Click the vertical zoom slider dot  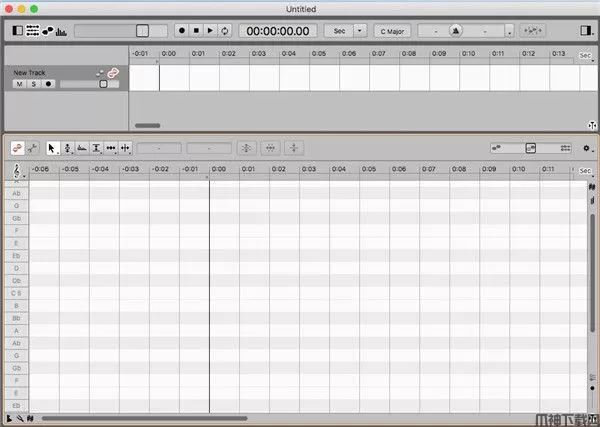592,388
